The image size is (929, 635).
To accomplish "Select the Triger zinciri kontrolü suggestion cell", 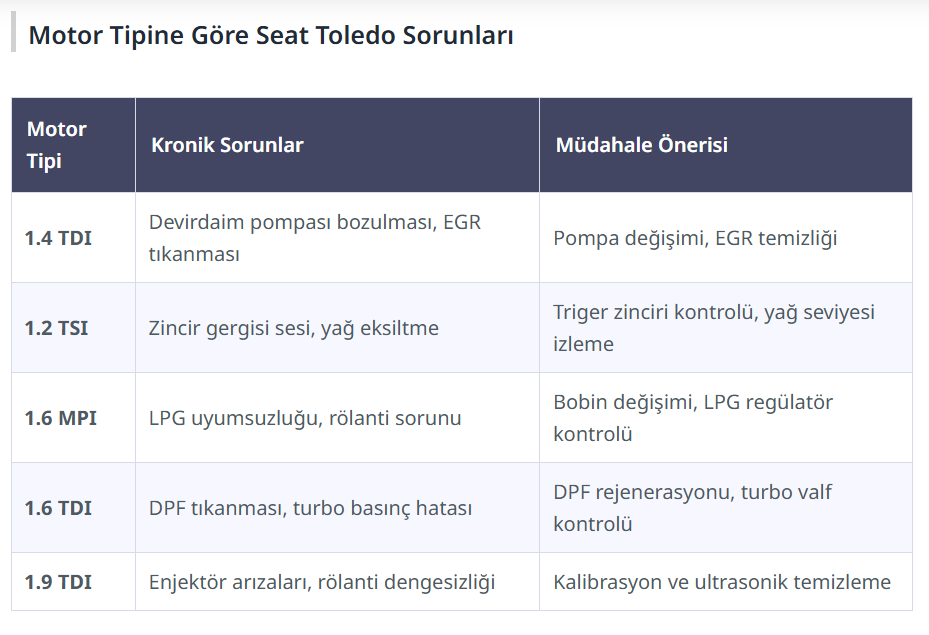I will pos(714,328).
